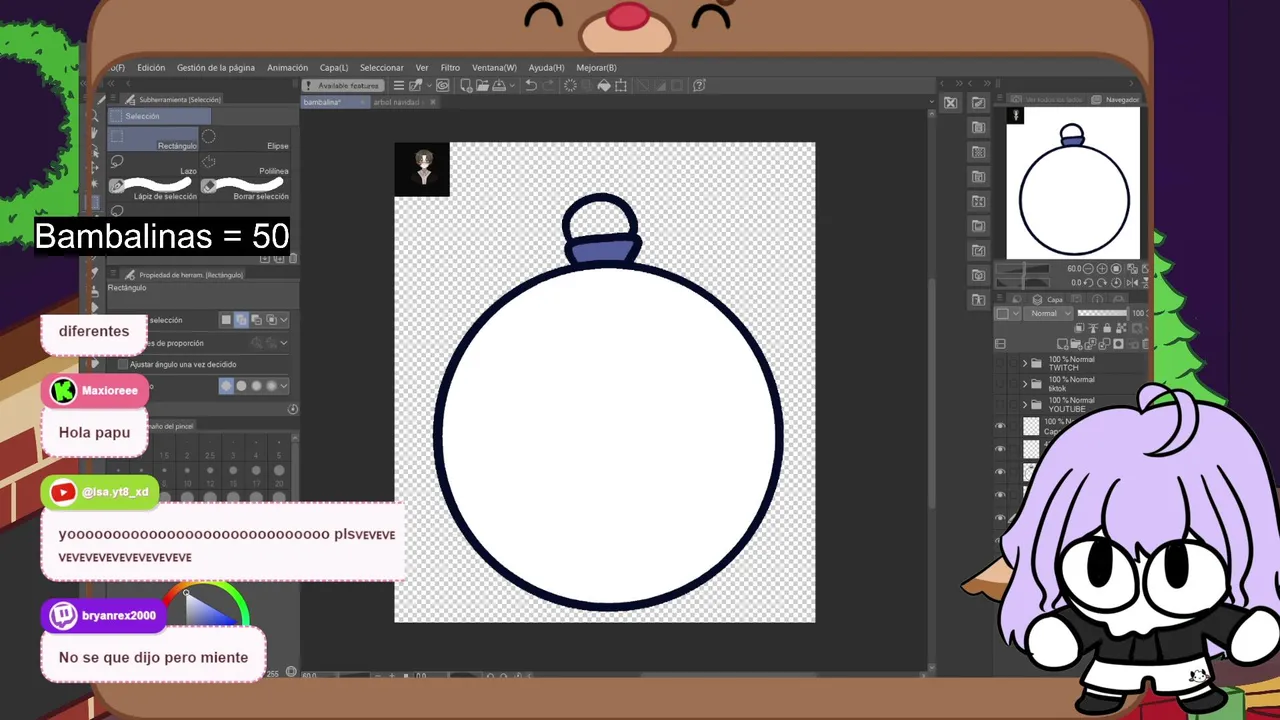
Task: Toggle visibility of the TWITCH folder
Action: coord(1000,363)
